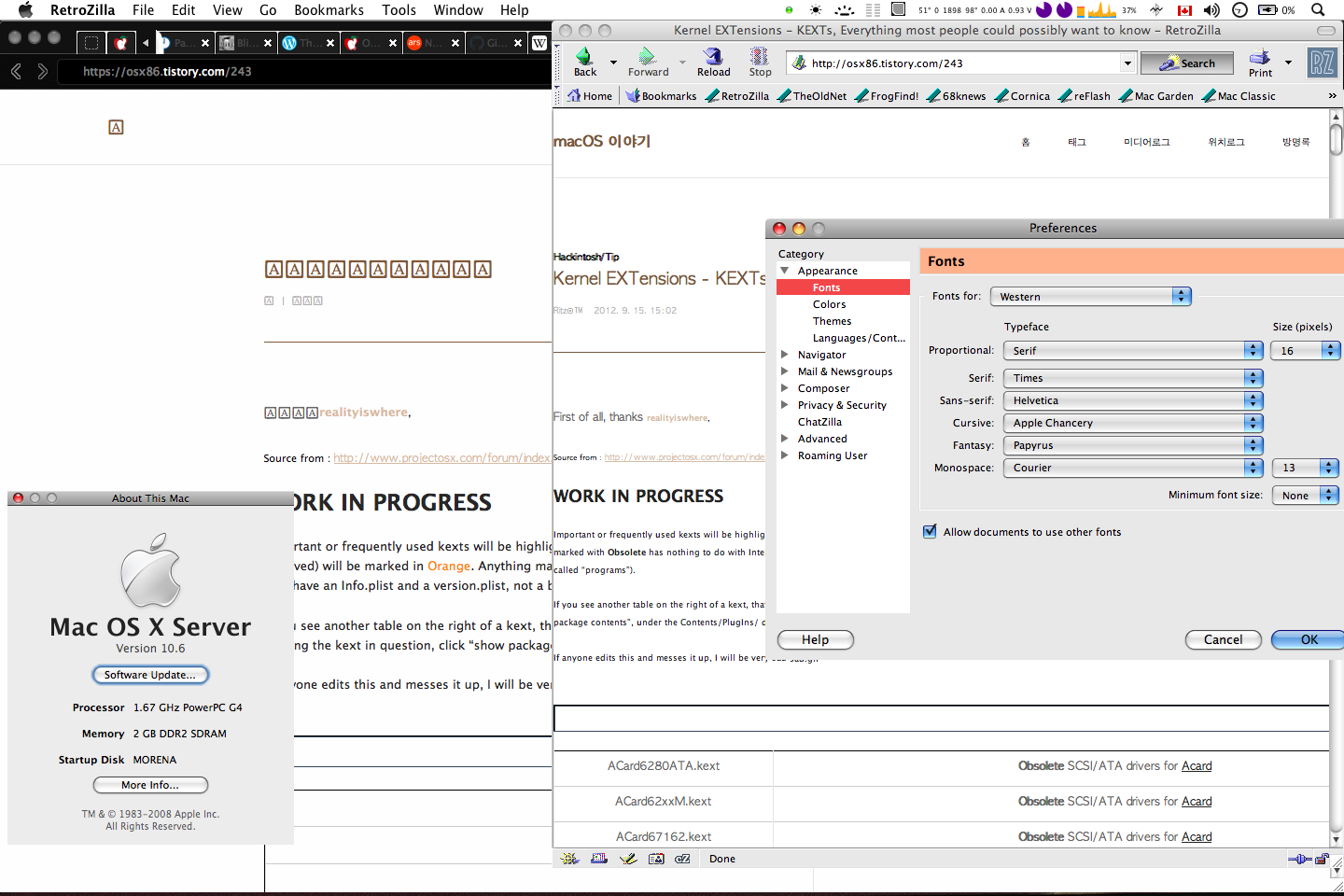Collapse the Appearance category triangle
Viewport: 1344px width, 896px height.
pos(785,271)
